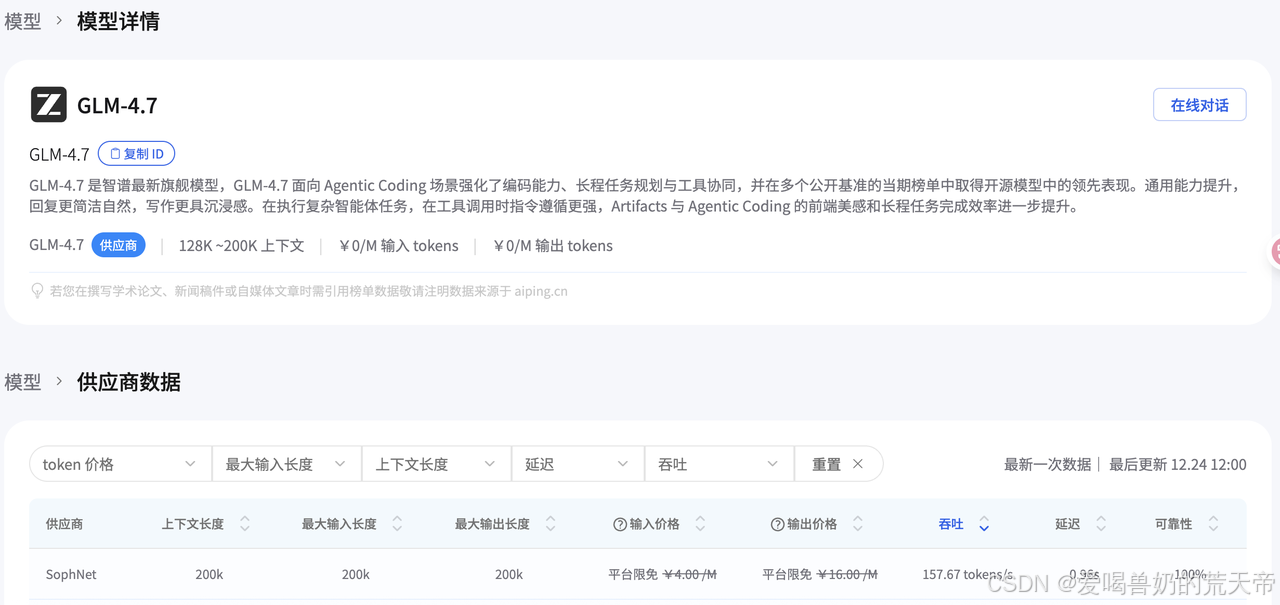Image resolution: width=1280 pixels, height=605 pixels.
Task: Sort by 最大输出长度 column arrows
Action: pyautogui.click(x=550, y=524)
